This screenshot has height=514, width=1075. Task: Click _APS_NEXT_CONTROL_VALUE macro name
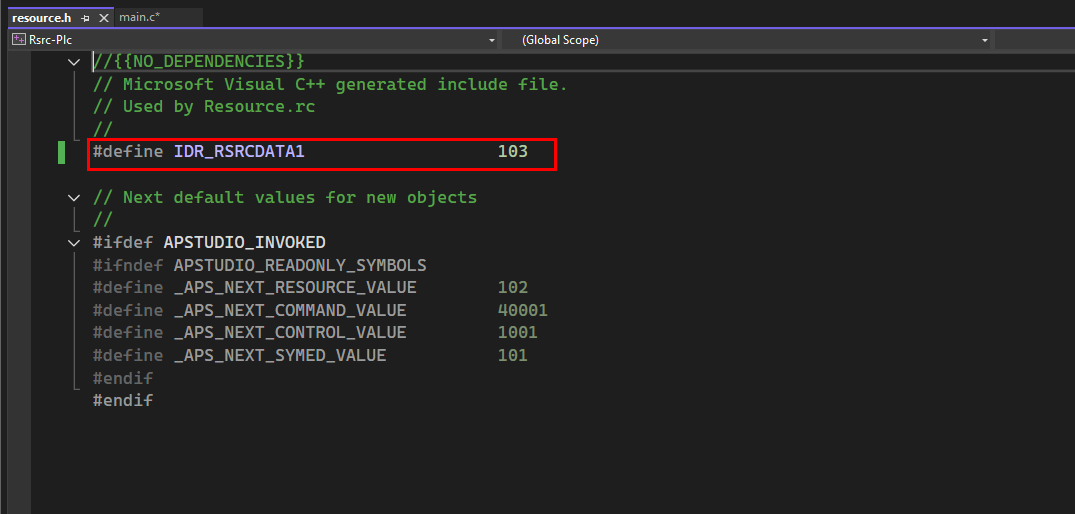click(x=290, y=333)
